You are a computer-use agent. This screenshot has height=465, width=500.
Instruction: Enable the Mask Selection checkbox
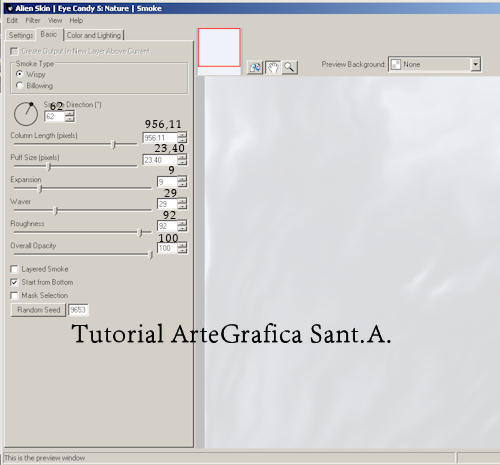14,296
